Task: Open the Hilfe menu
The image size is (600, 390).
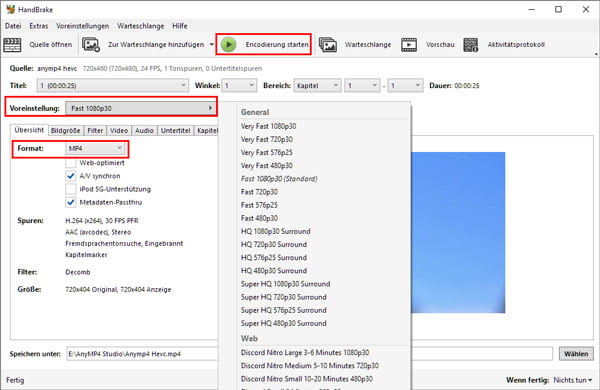Action: point(180,26)
